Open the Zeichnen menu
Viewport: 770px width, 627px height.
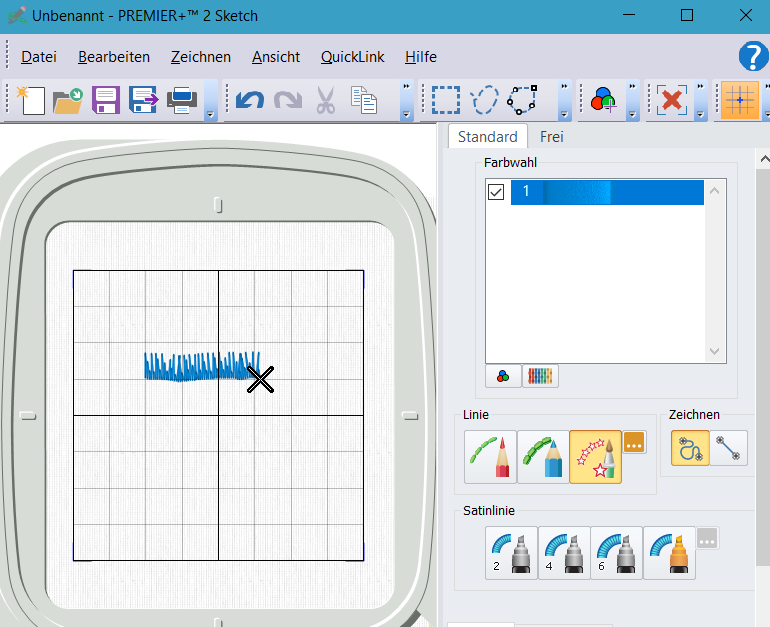click(x=201, y=57)
